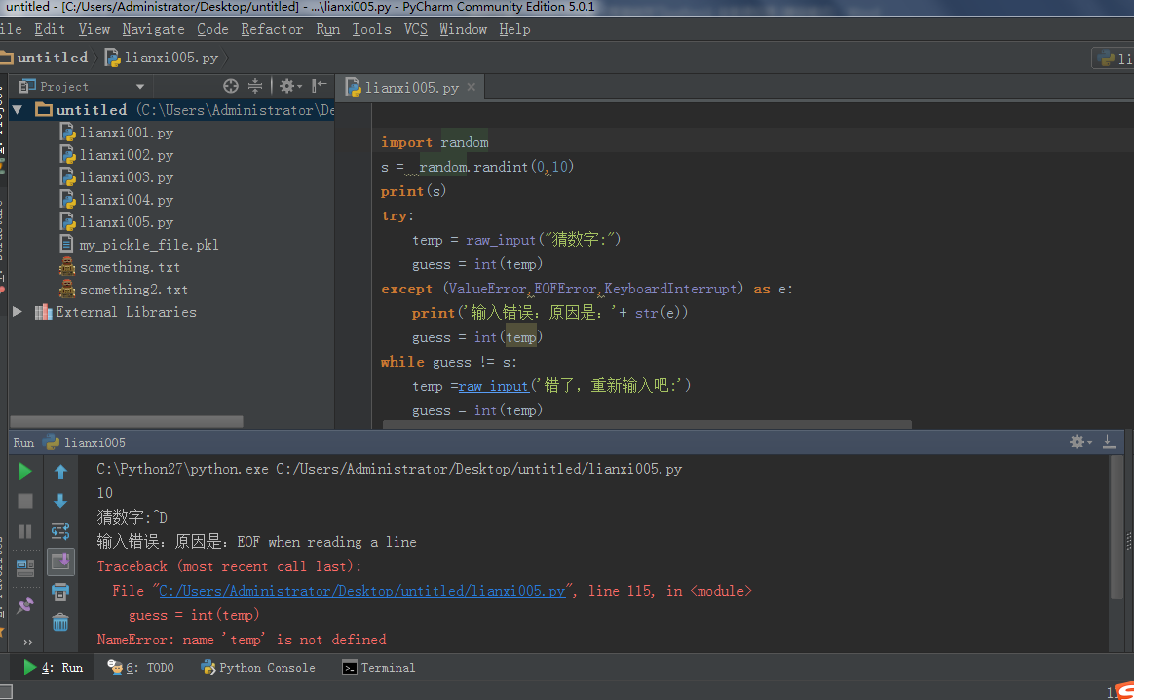
Task: Collapse the untitled project root folder
Action: click(x=17, y=110)
